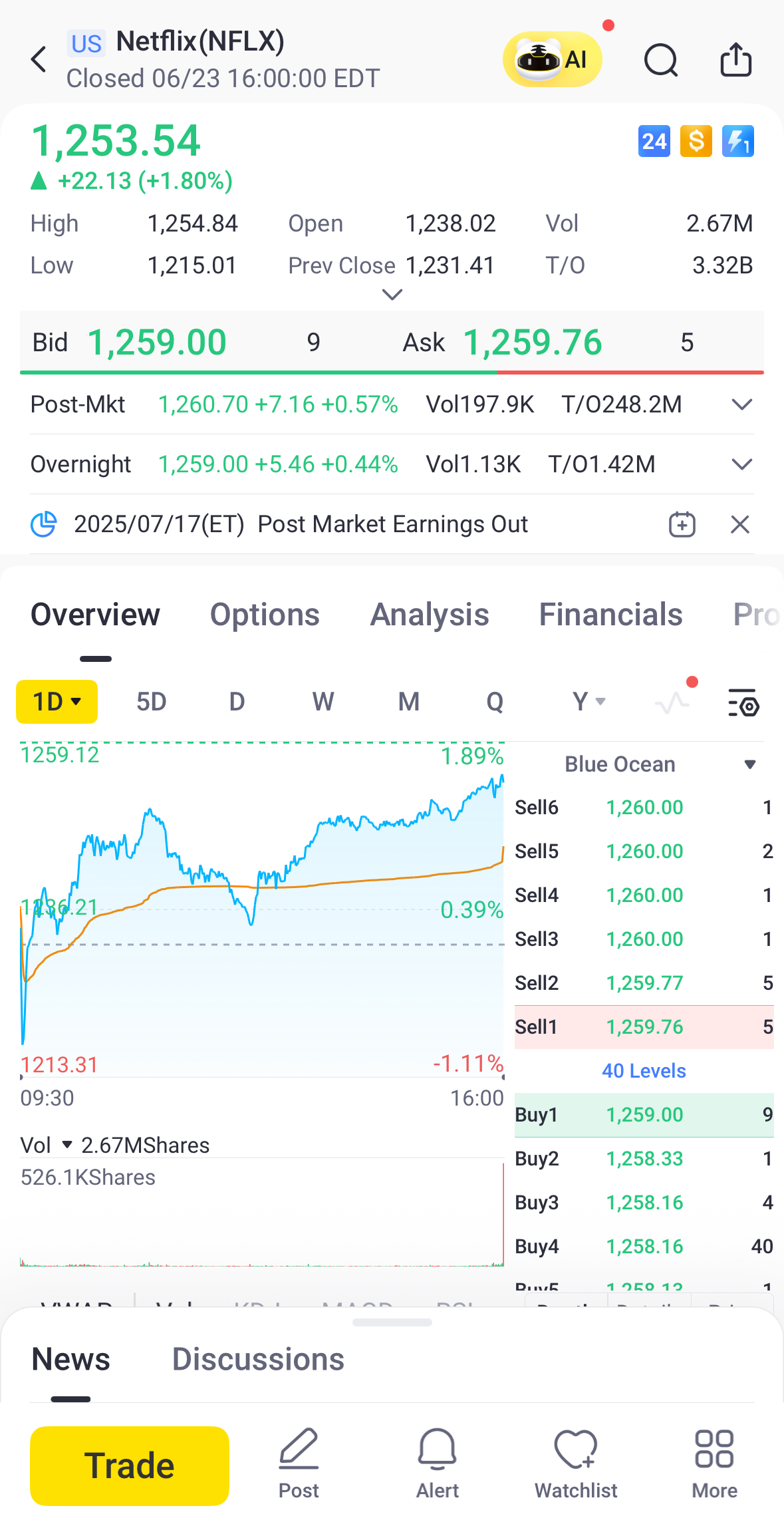Tap the share icon

click(736, 60)
